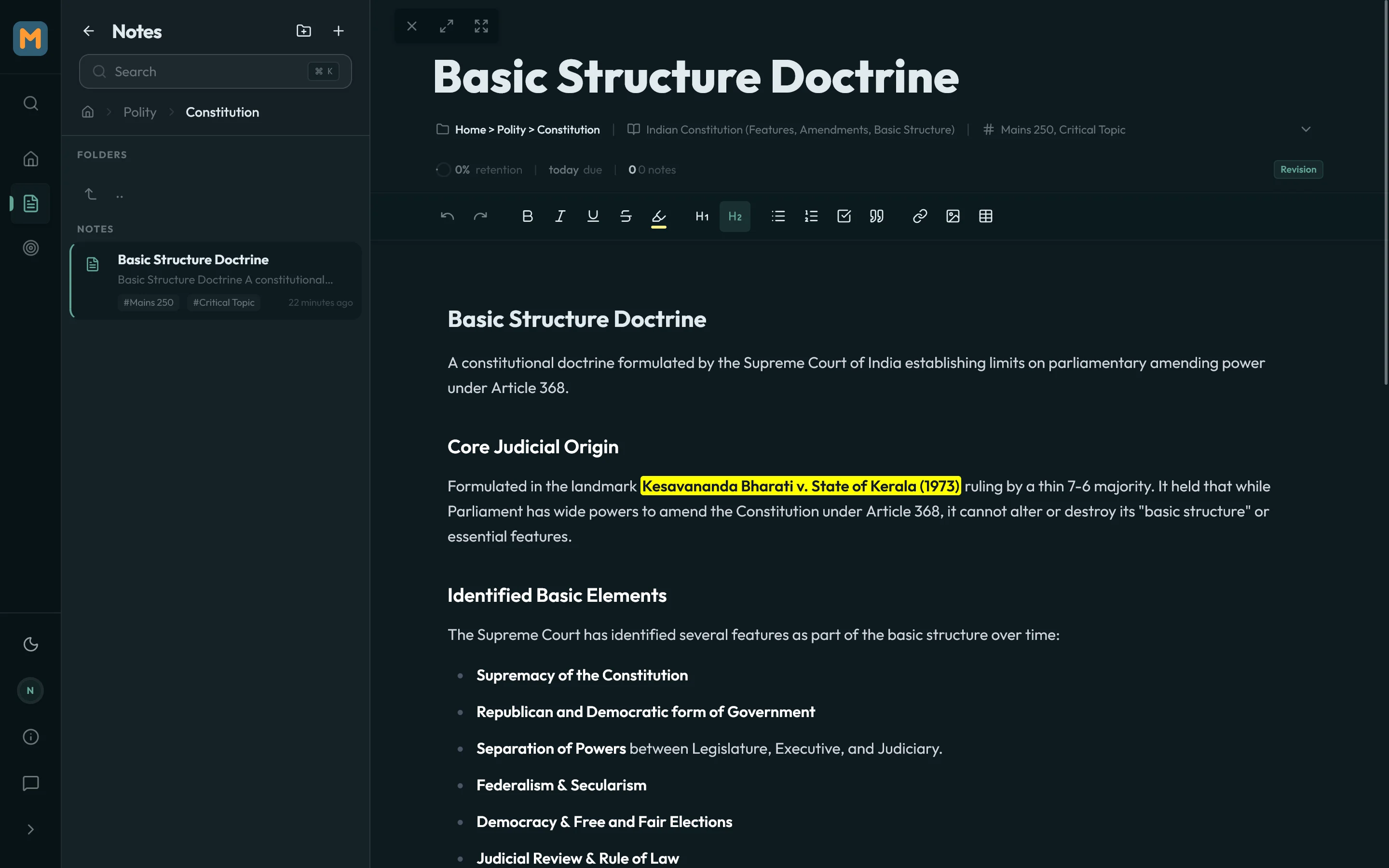The height and width of the screenshot is (868, 1389).
Task: Open the Notes sidebar icon
Action: point(30,203)
